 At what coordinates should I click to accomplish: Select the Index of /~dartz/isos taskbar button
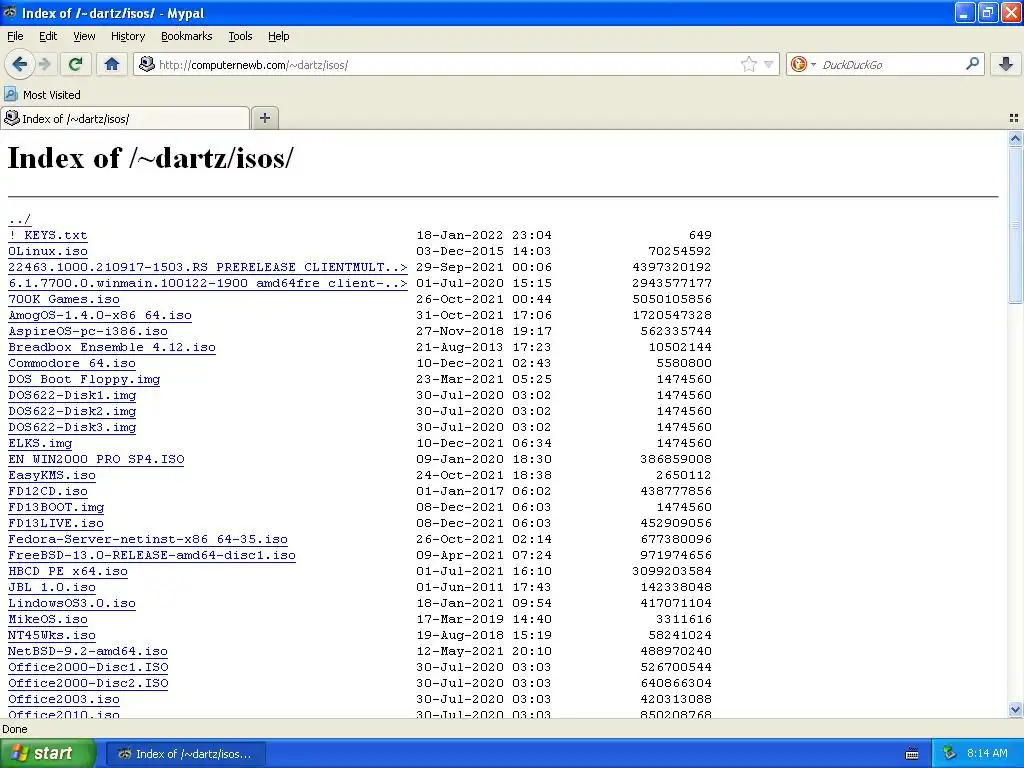tap(185, 754)
